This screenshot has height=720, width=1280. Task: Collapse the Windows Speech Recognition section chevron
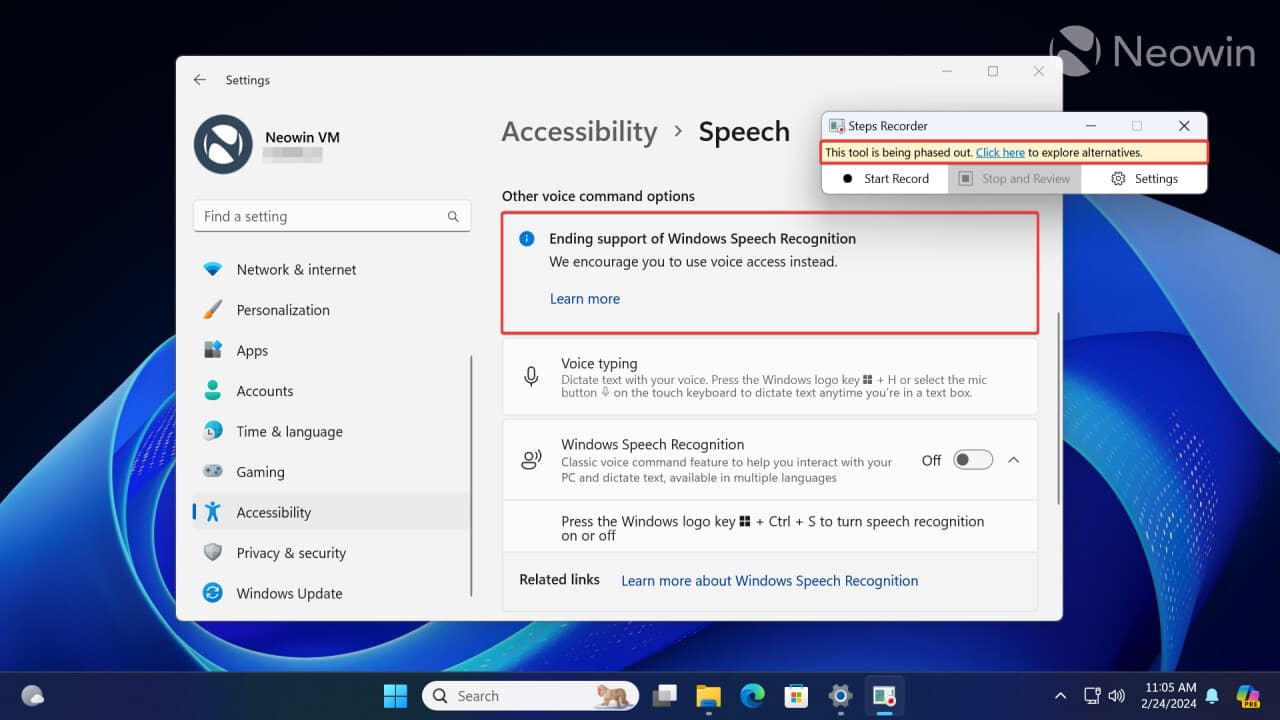(1013, 459)
